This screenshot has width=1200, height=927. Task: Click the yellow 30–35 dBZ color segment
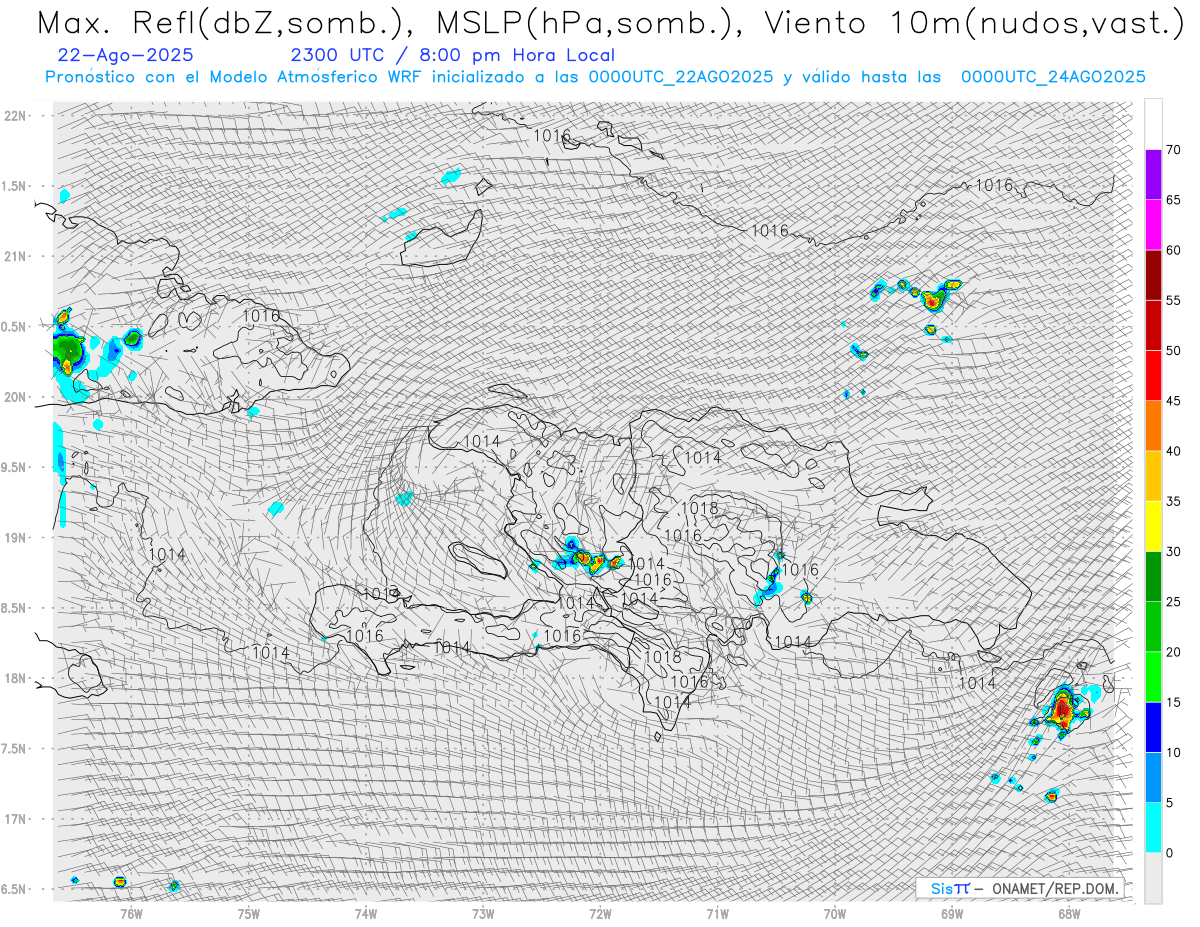coord(1153,526)
